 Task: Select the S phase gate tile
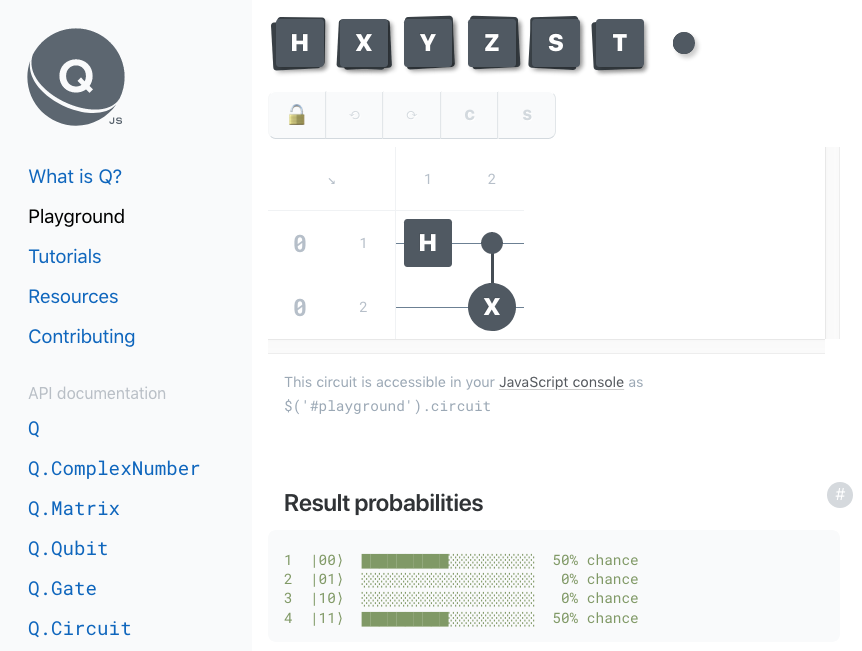[555, 43]
